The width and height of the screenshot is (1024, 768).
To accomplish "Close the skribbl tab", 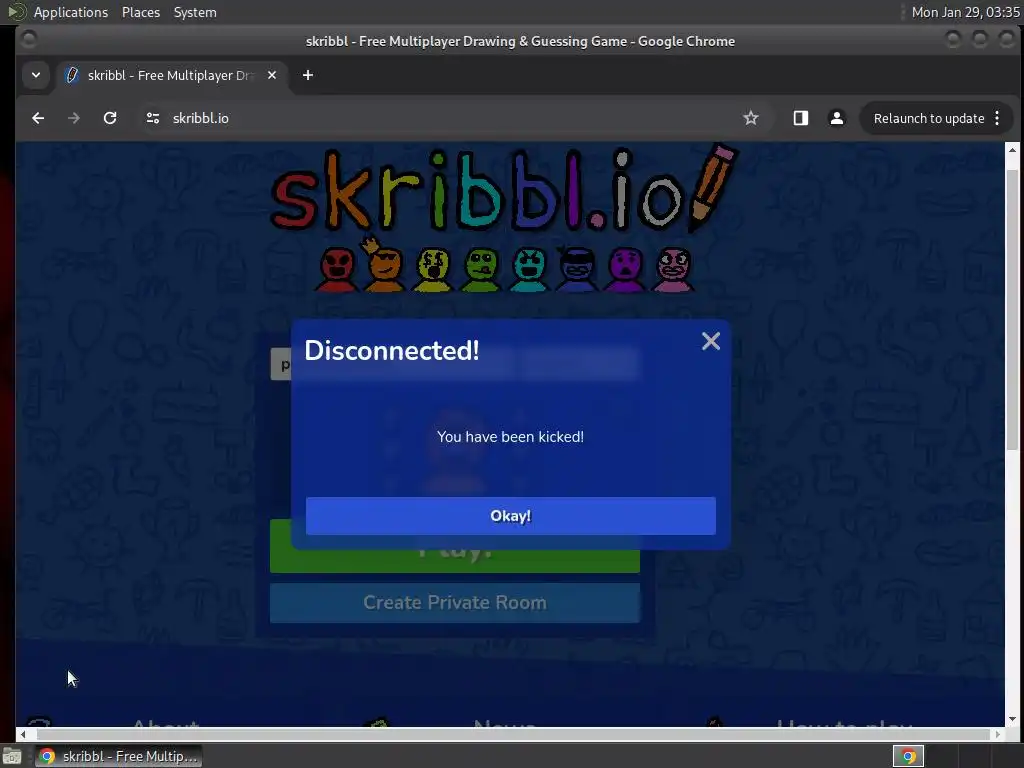I will [x=272, y=75].
